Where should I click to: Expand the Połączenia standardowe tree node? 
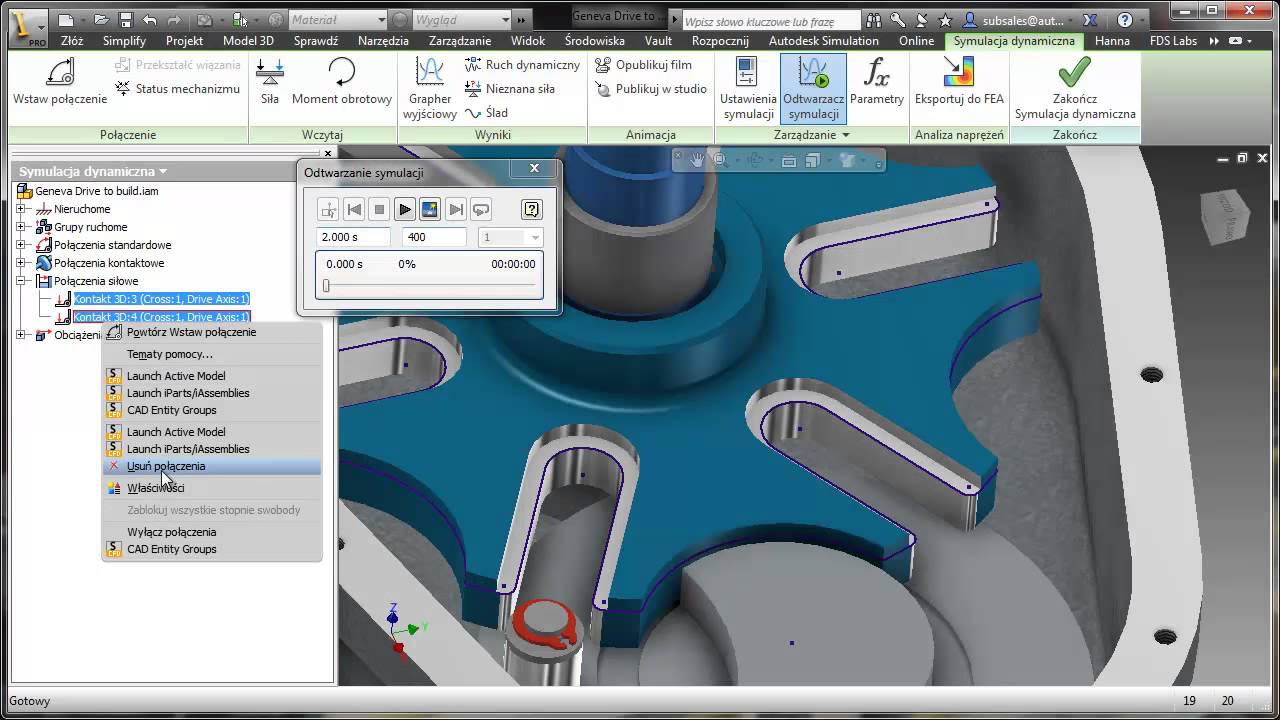pyautogui.click(x=21, y=245)
